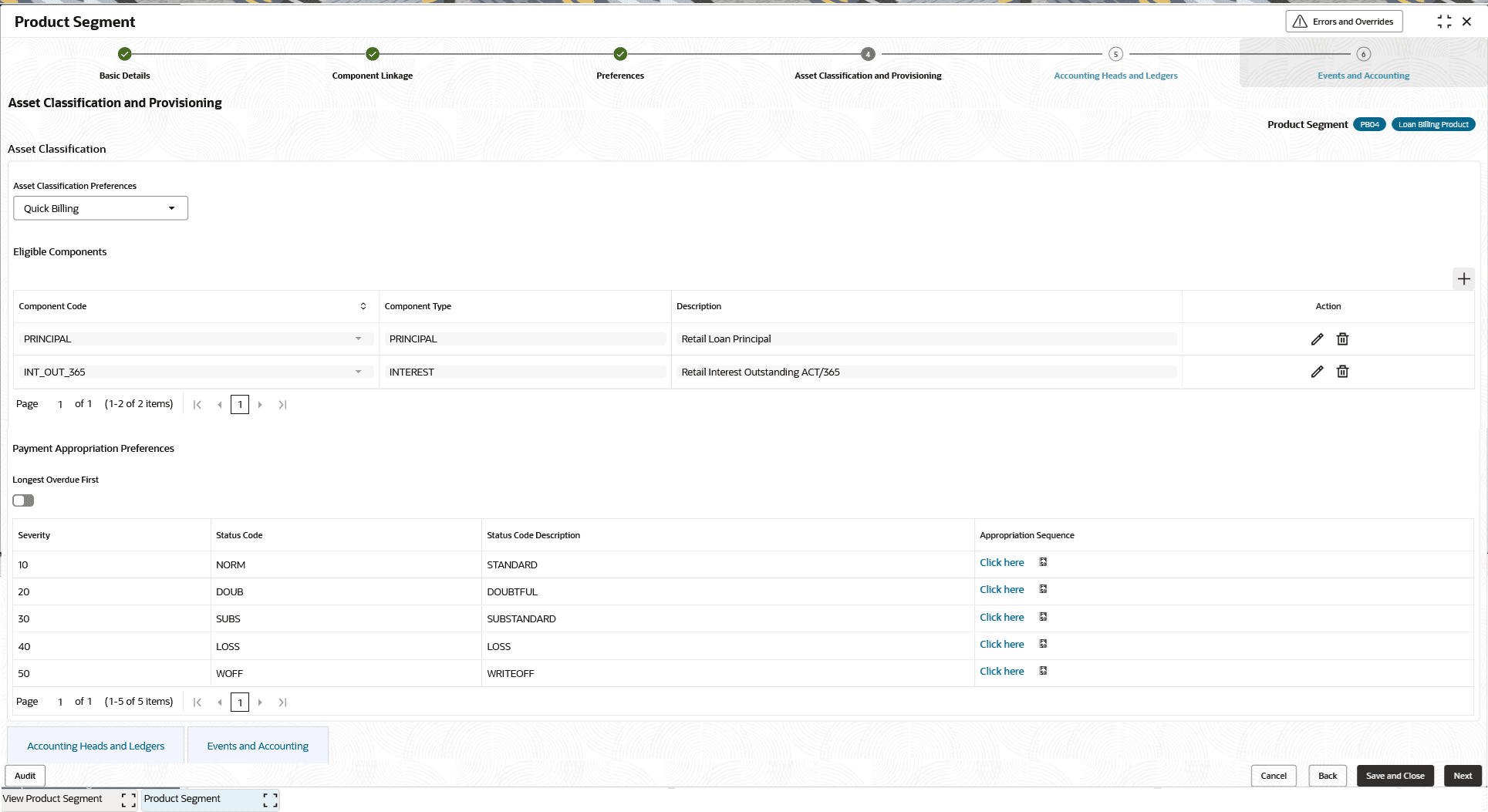Go to last page of status code table

[x=282, y=702]
